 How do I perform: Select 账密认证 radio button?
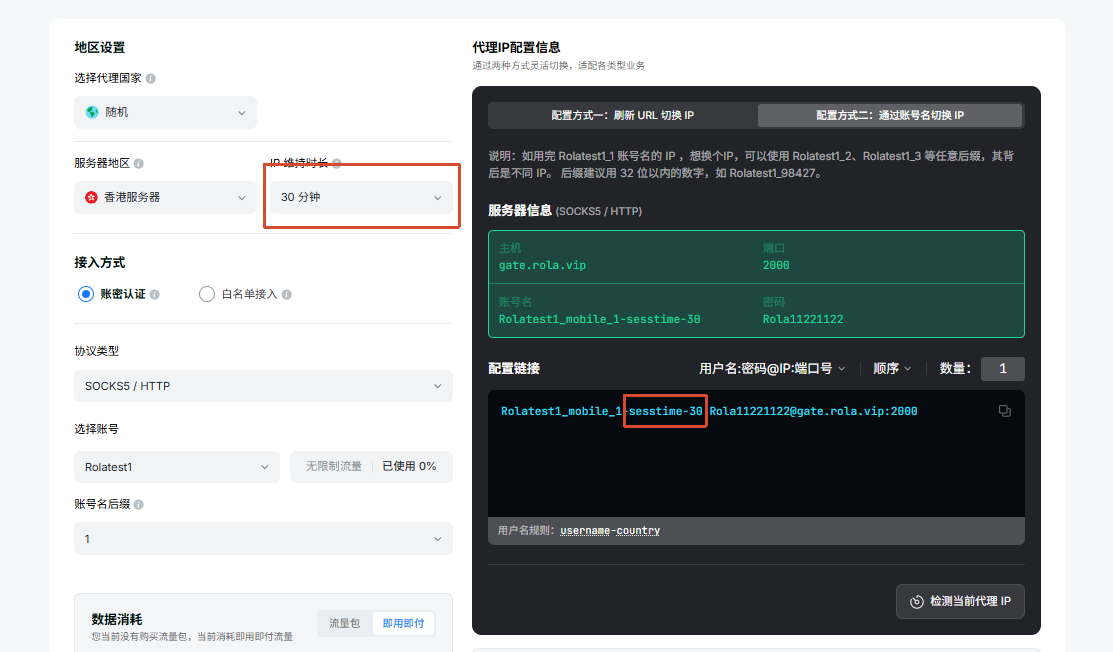[86, 294]
